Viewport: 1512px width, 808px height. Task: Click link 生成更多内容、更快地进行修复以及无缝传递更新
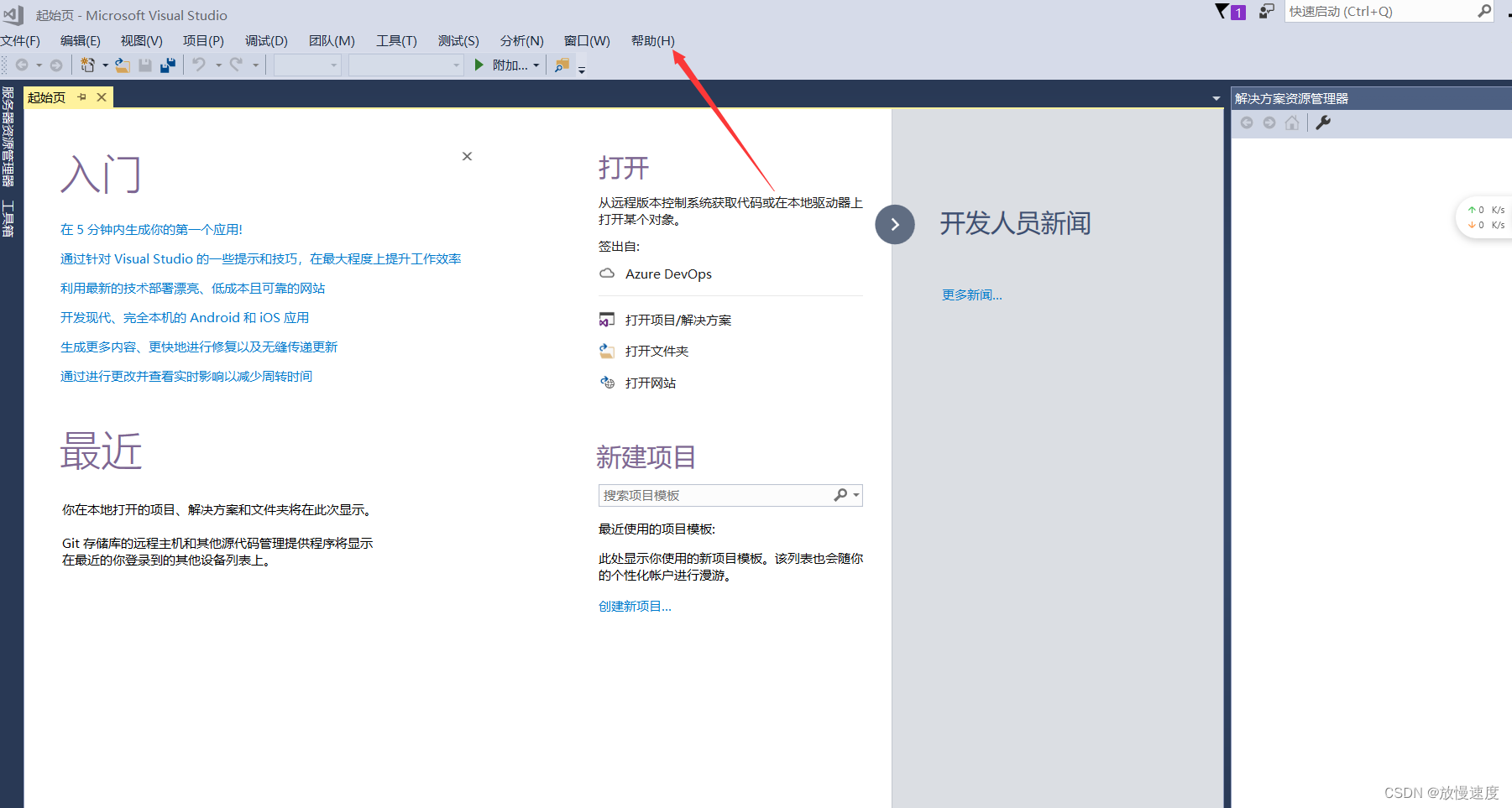click(199, 347)
